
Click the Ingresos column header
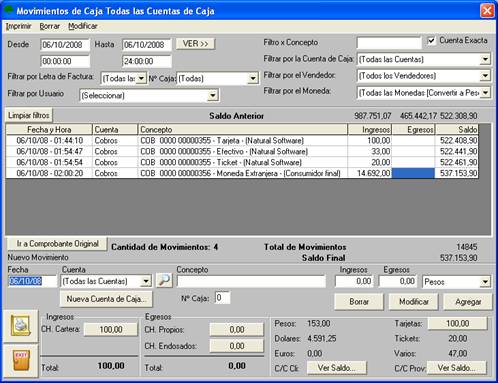(370, 129)
